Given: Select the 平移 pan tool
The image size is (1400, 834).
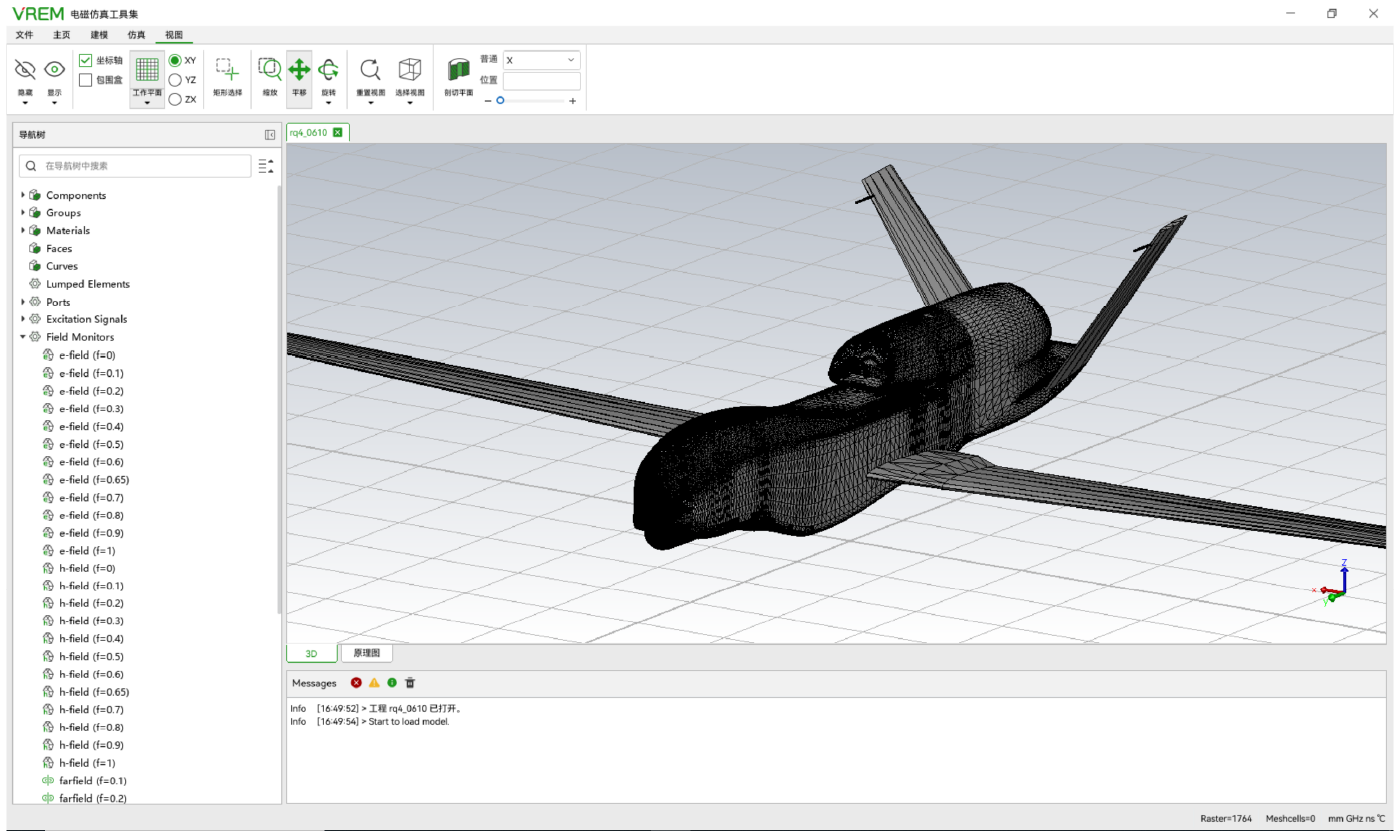Looking at the screenshot, I should click(299, 69).
